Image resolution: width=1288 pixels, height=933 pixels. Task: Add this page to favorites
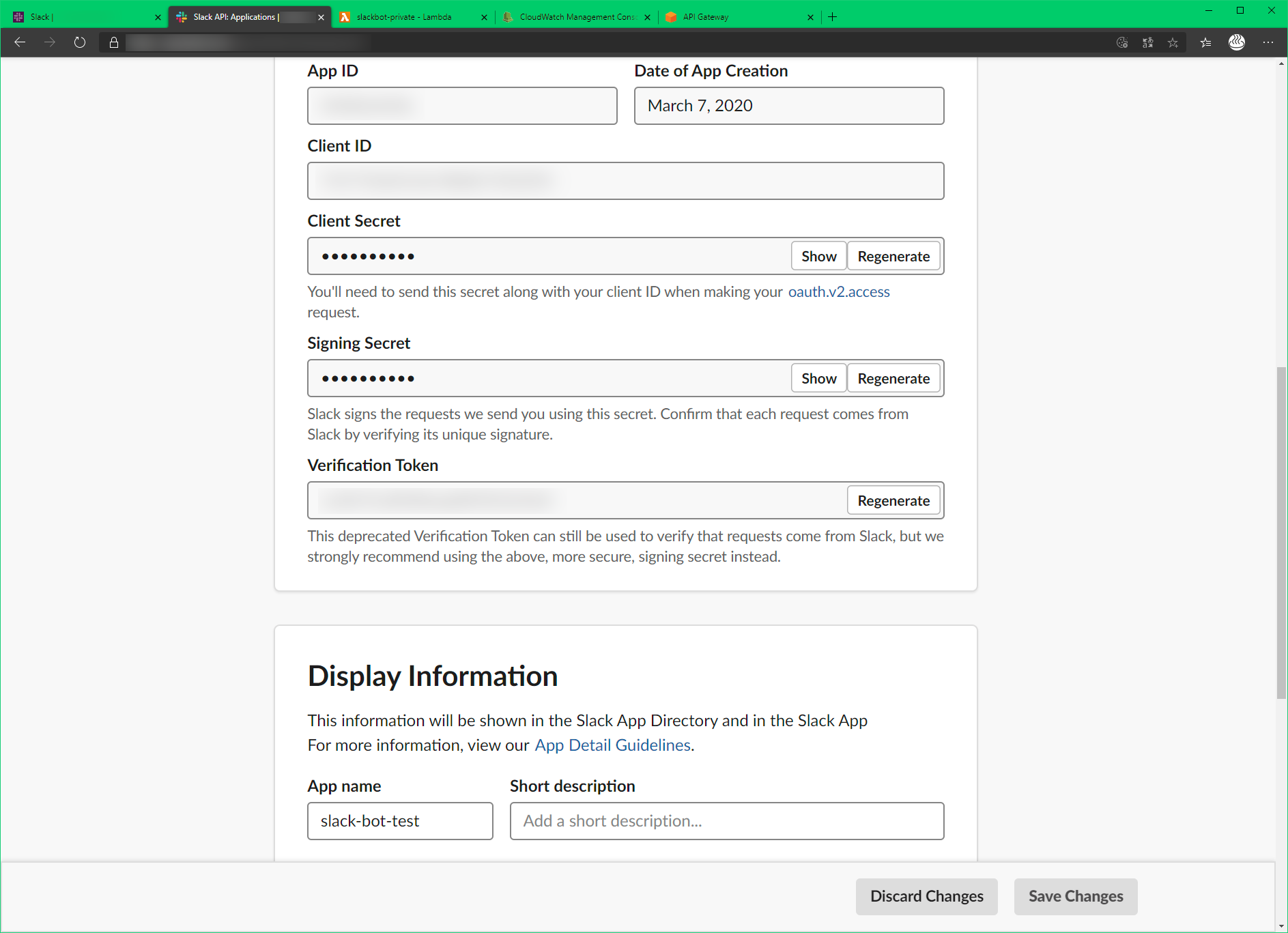click(1173, 42)
